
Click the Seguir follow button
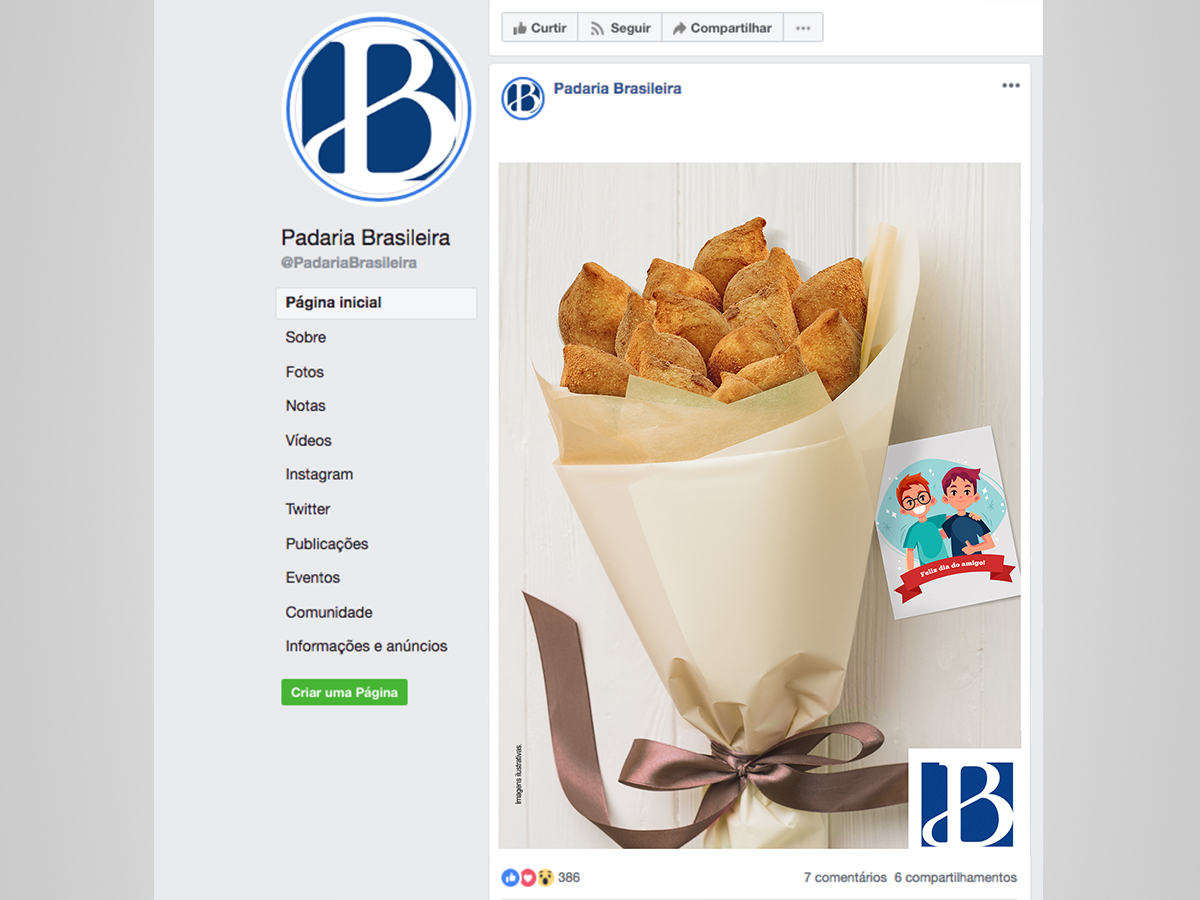pos(620,28)
